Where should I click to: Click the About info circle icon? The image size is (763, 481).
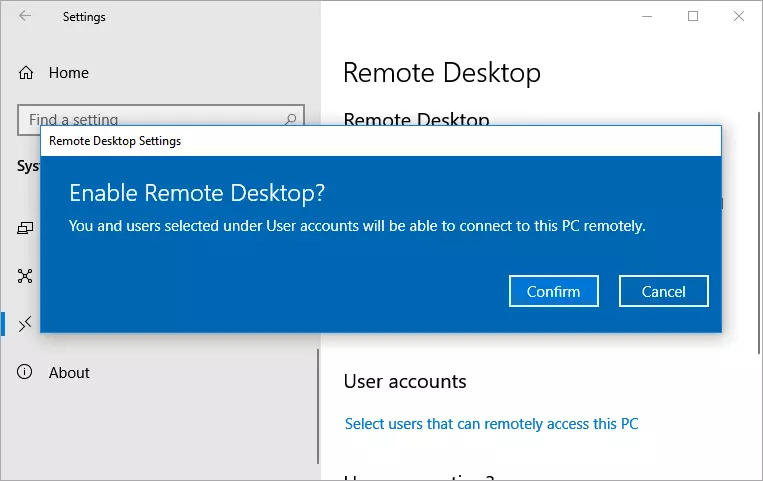click(27, 373)
